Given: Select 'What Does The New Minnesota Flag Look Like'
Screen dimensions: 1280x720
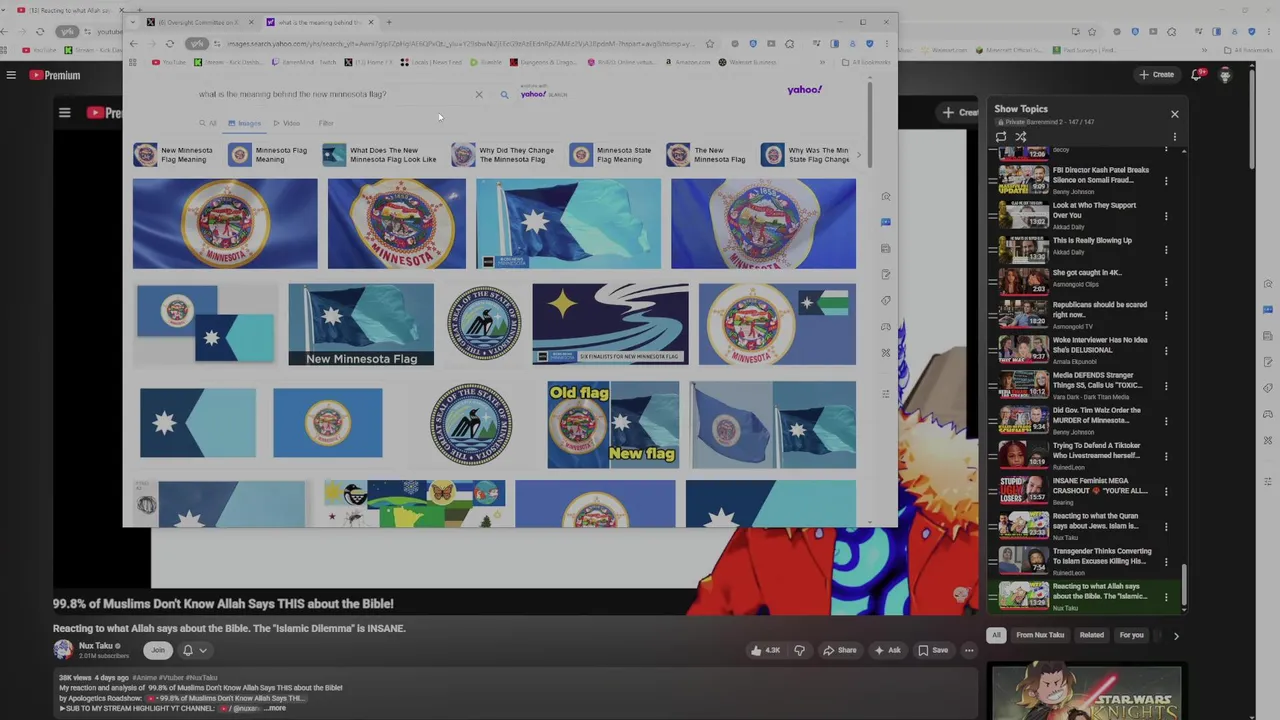Looking at the screenshot, I should pos(381,154).
